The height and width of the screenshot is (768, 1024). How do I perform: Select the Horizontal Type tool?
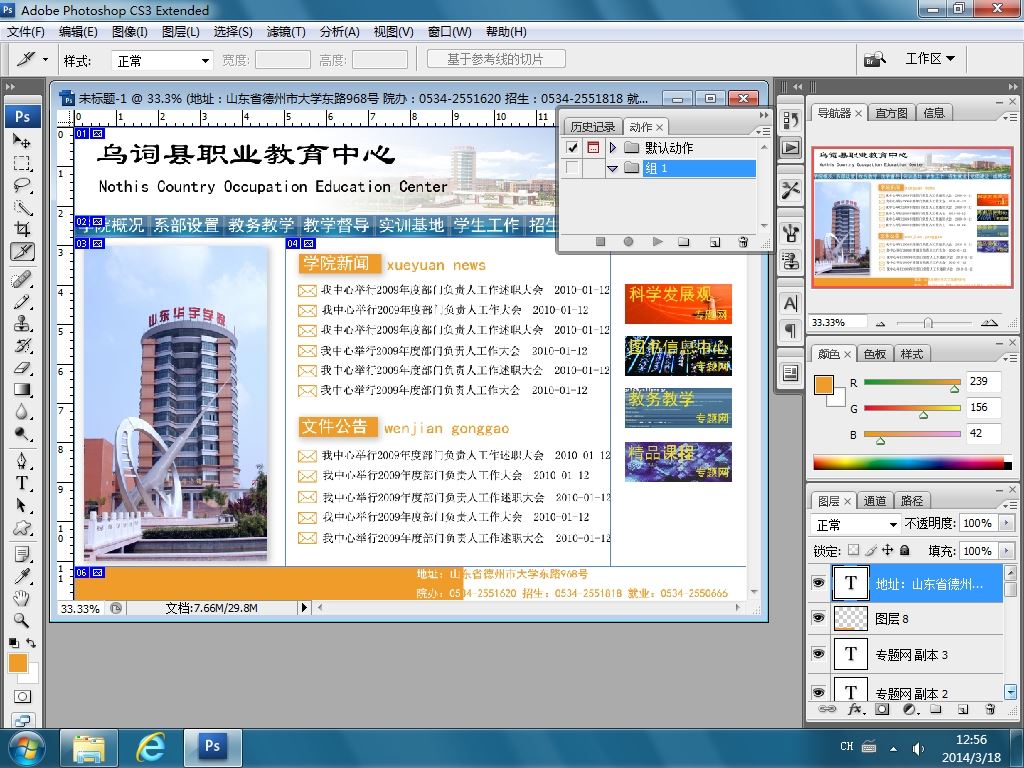point(22,483)
